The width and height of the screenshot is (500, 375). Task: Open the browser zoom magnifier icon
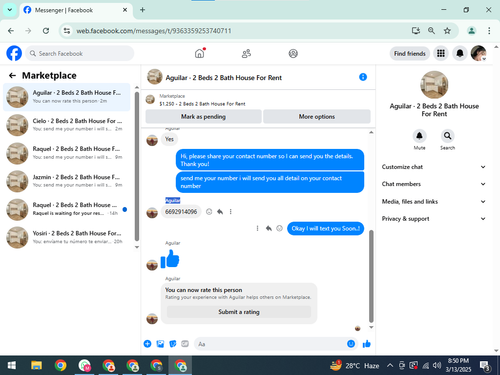pos(431,31)
